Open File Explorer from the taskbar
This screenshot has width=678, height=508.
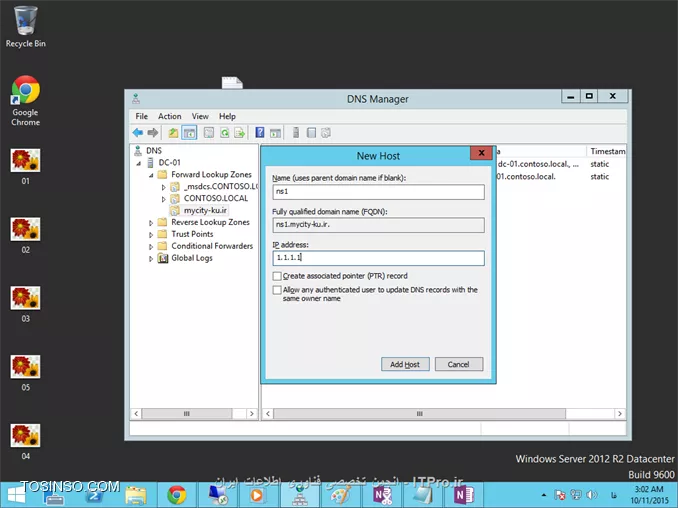(136, 495)
